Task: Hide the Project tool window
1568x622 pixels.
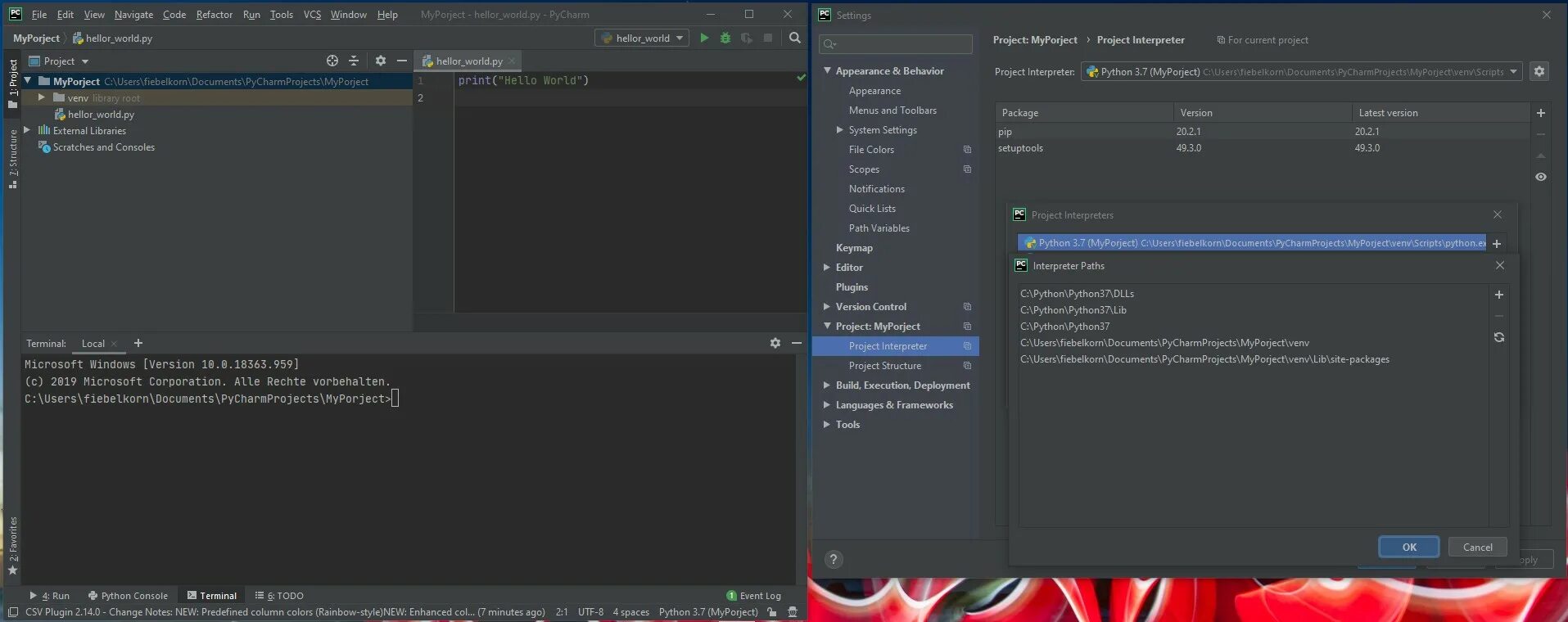Action: (x=401, y=61)
